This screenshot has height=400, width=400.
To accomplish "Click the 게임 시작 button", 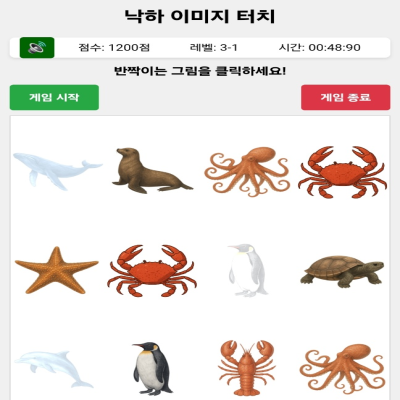I will click(x=54, y=97).
